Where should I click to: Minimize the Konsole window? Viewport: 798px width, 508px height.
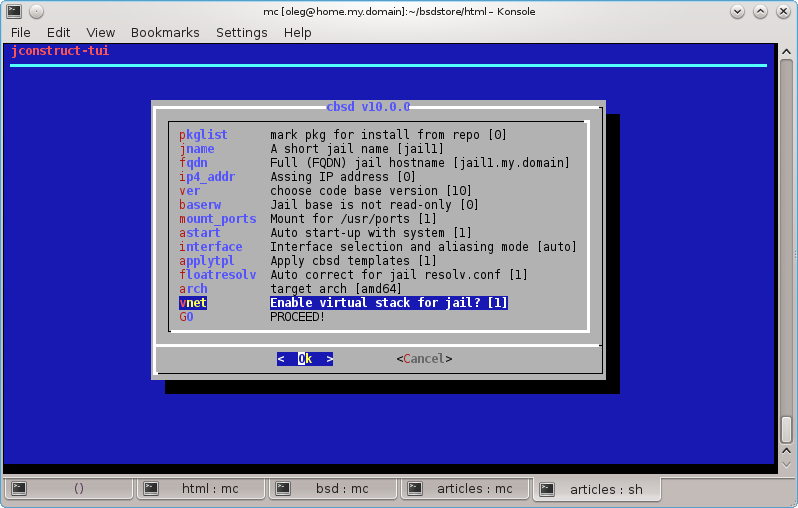pos(737,11)
